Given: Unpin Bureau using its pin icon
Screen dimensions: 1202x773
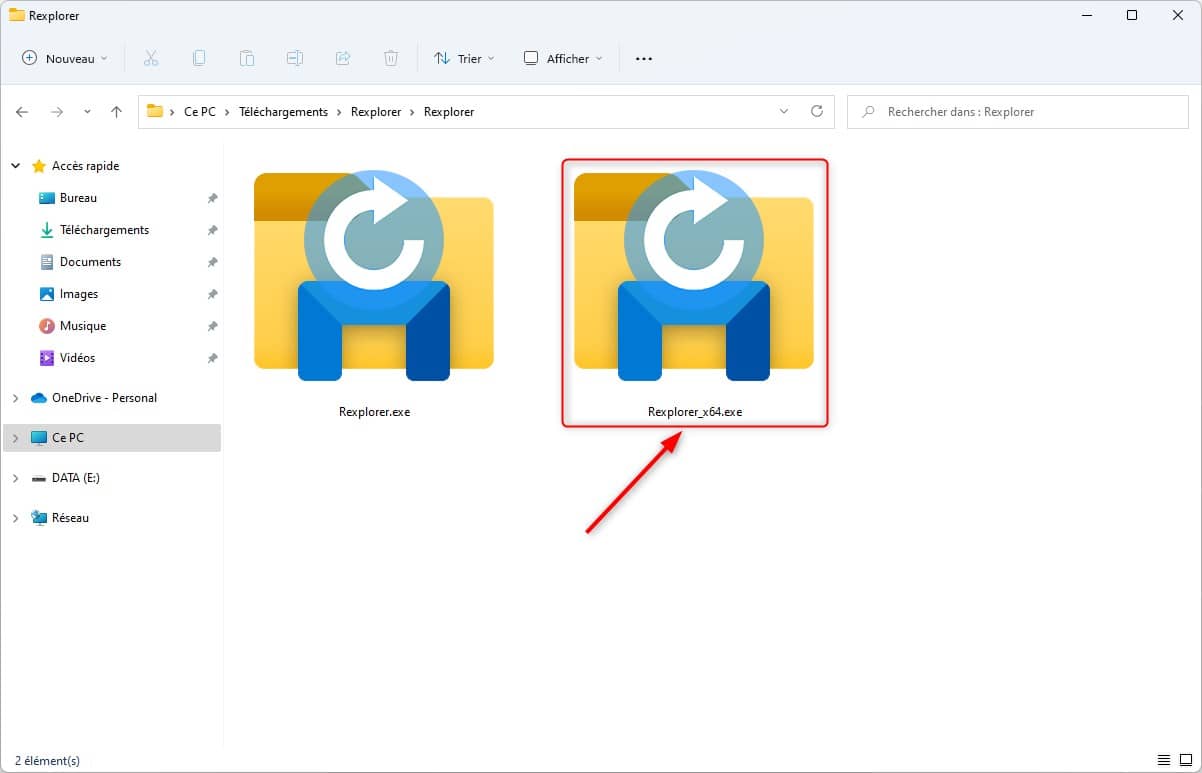Looking at the screenshot, I should pyautogui.click(x=212, y=199).
